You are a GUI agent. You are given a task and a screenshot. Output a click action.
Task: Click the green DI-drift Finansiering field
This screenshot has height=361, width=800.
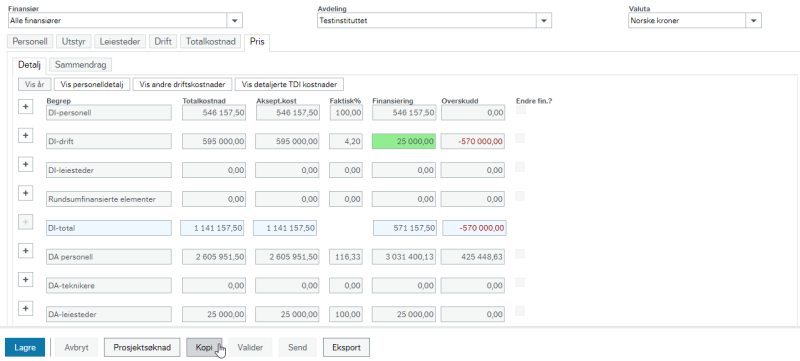[x=404, y=142]
